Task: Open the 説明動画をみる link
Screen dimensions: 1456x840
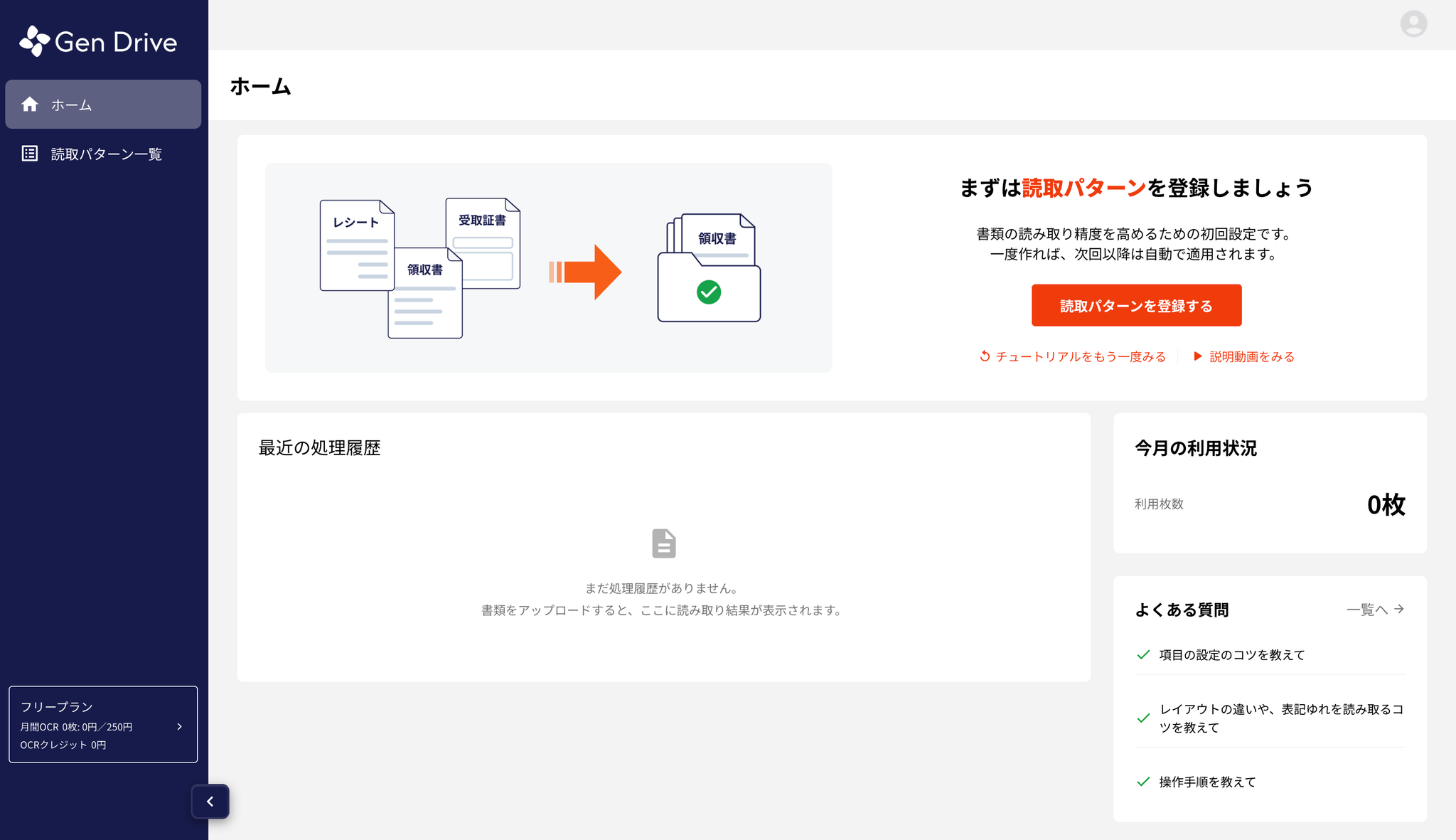Action: [1251, 356]
